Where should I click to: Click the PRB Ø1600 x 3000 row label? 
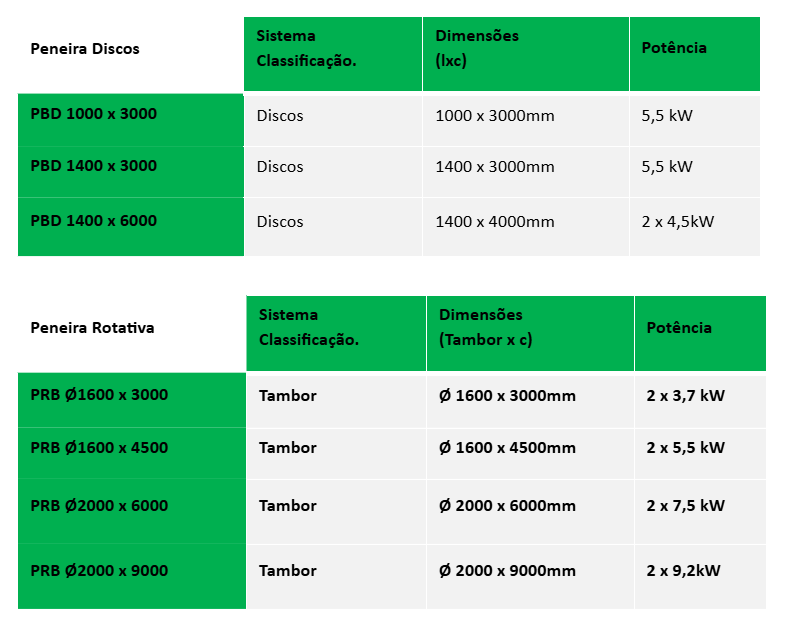click(x=99, y=395)
